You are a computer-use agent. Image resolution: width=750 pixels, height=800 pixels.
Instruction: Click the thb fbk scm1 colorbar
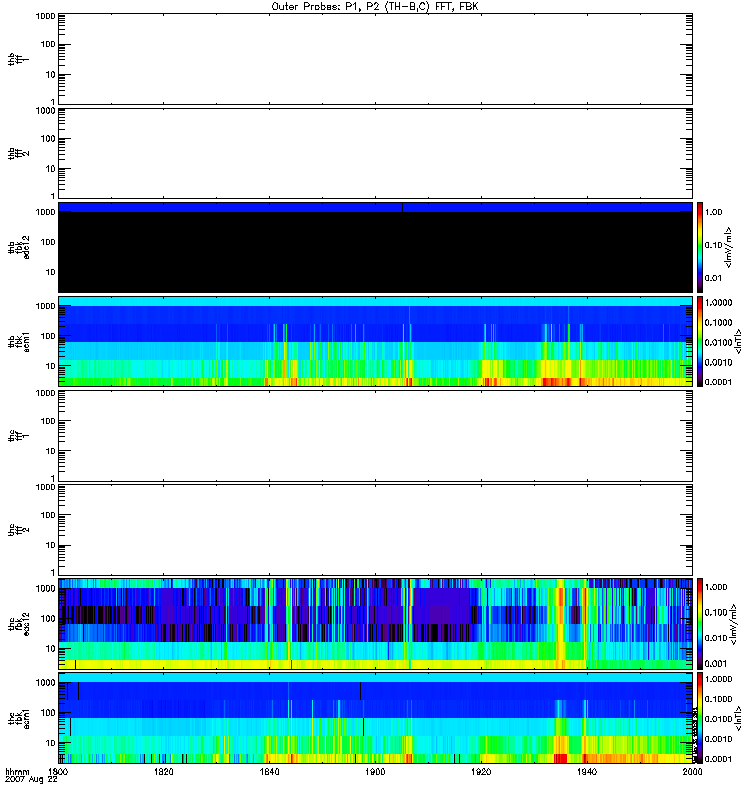(700, 342)
